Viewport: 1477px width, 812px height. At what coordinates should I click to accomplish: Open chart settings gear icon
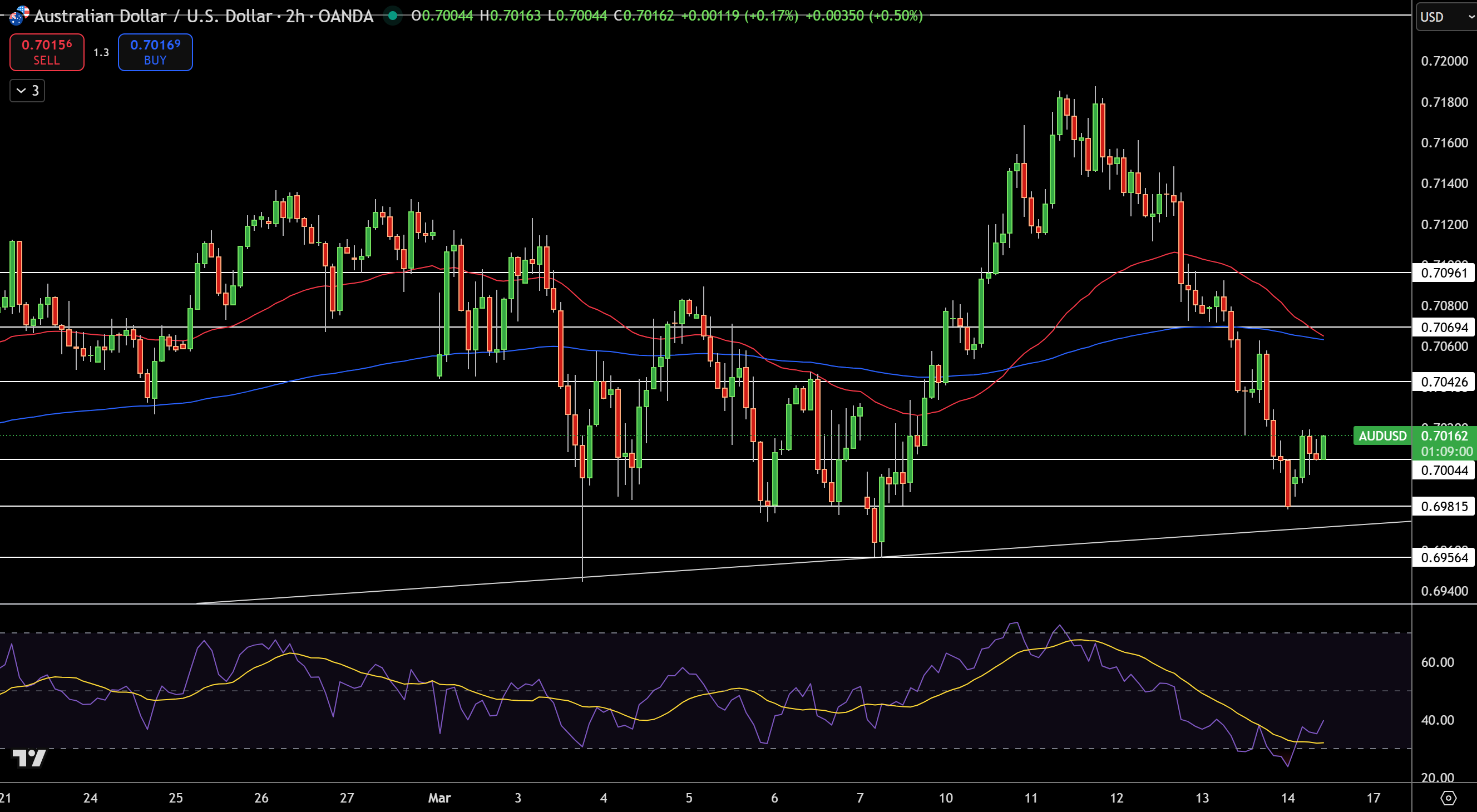(1448, 798)
